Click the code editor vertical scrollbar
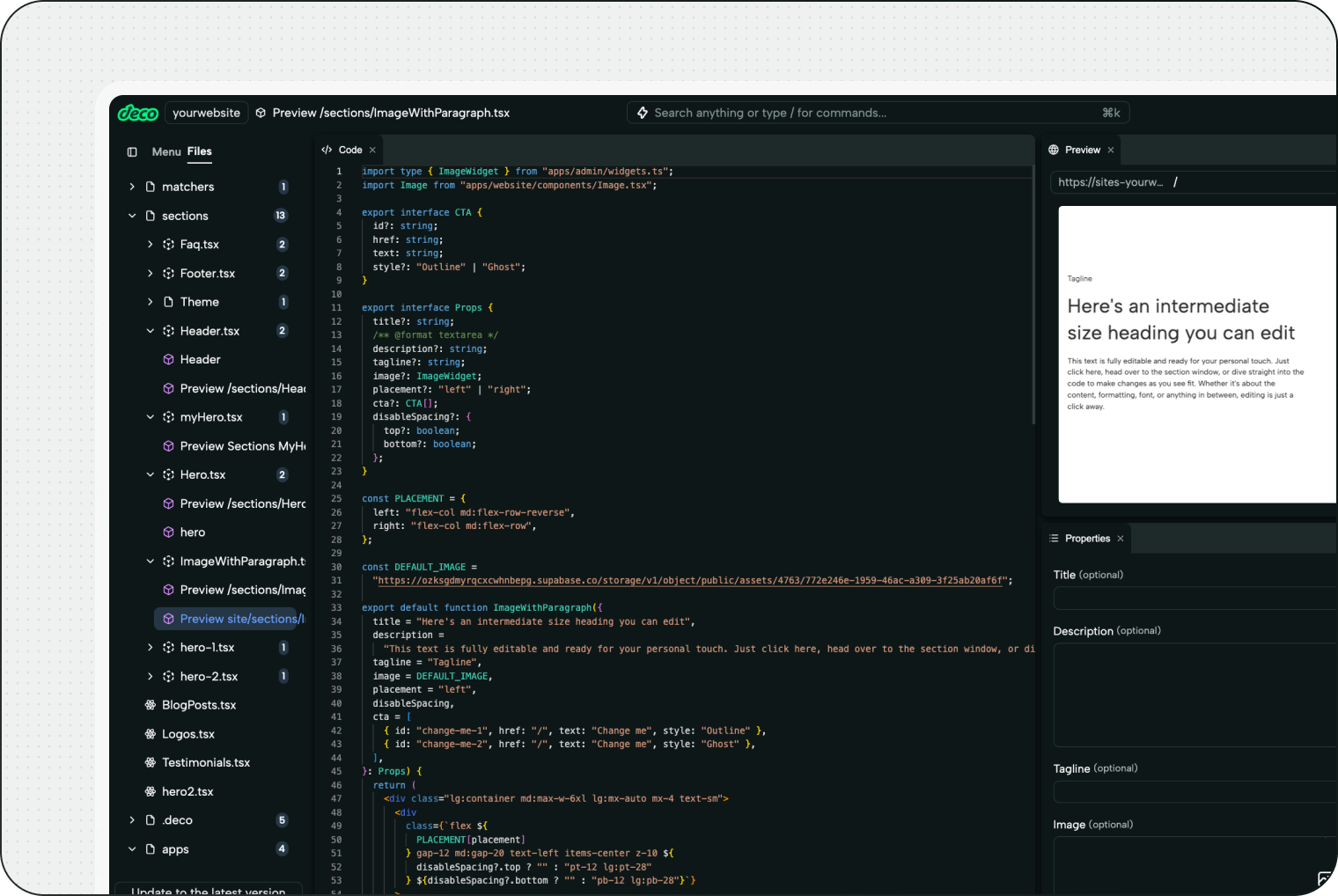Viewport: 1338px width, 896px height. tap(1033, 295)
